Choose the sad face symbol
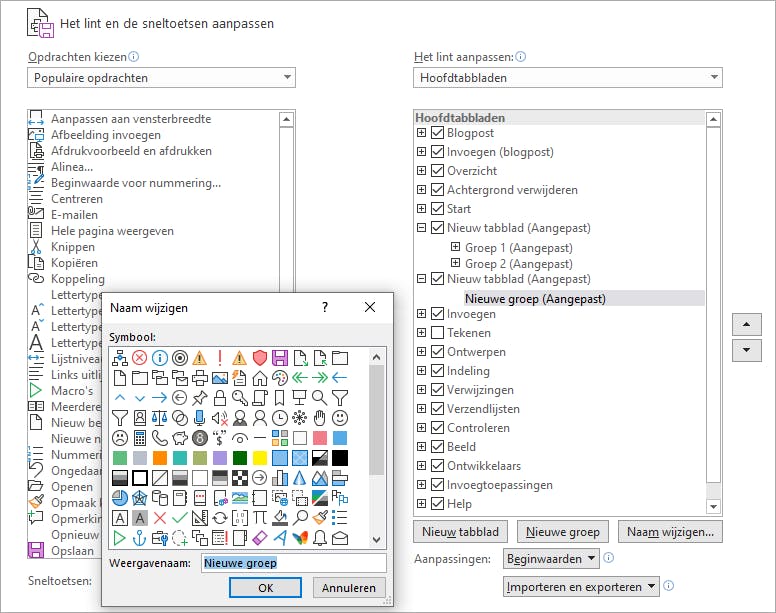 click(120, 438)
